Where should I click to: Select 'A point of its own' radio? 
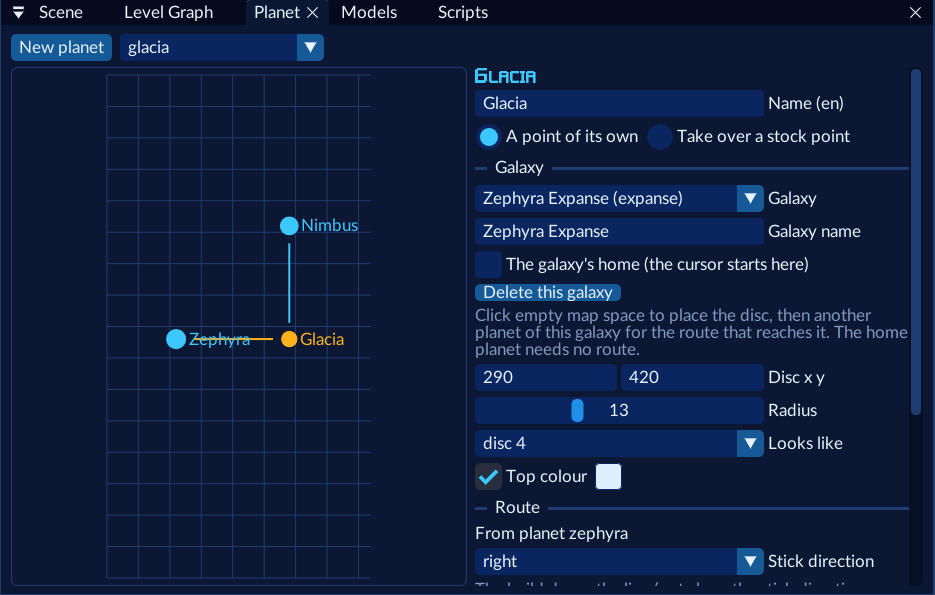[489, 137]
